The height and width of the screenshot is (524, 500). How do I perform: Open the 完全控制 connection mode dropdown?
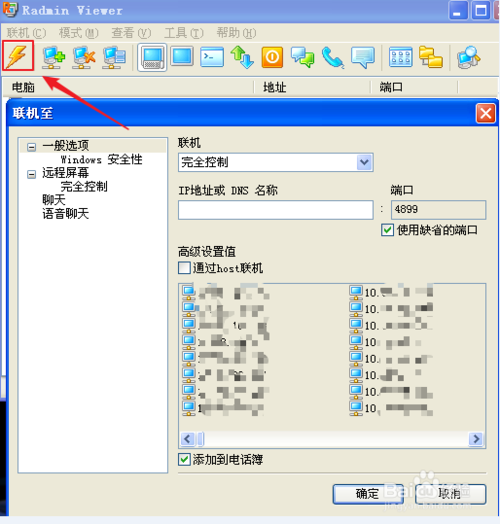click(x=364, y=162)
